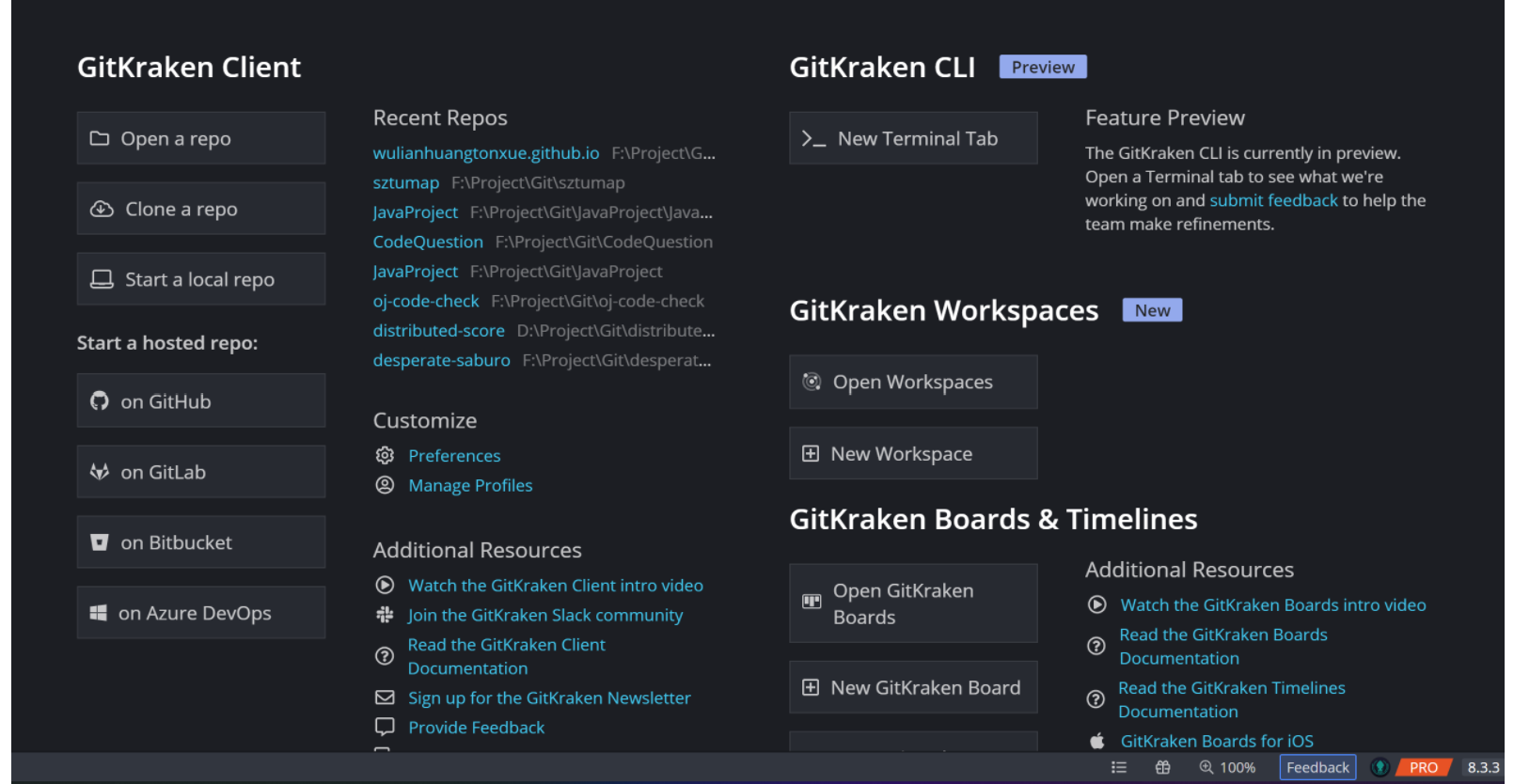The width and height of the screenshot is (1514, 784).
Task: Click the gift icon in the status bar
Action: 1163,767
